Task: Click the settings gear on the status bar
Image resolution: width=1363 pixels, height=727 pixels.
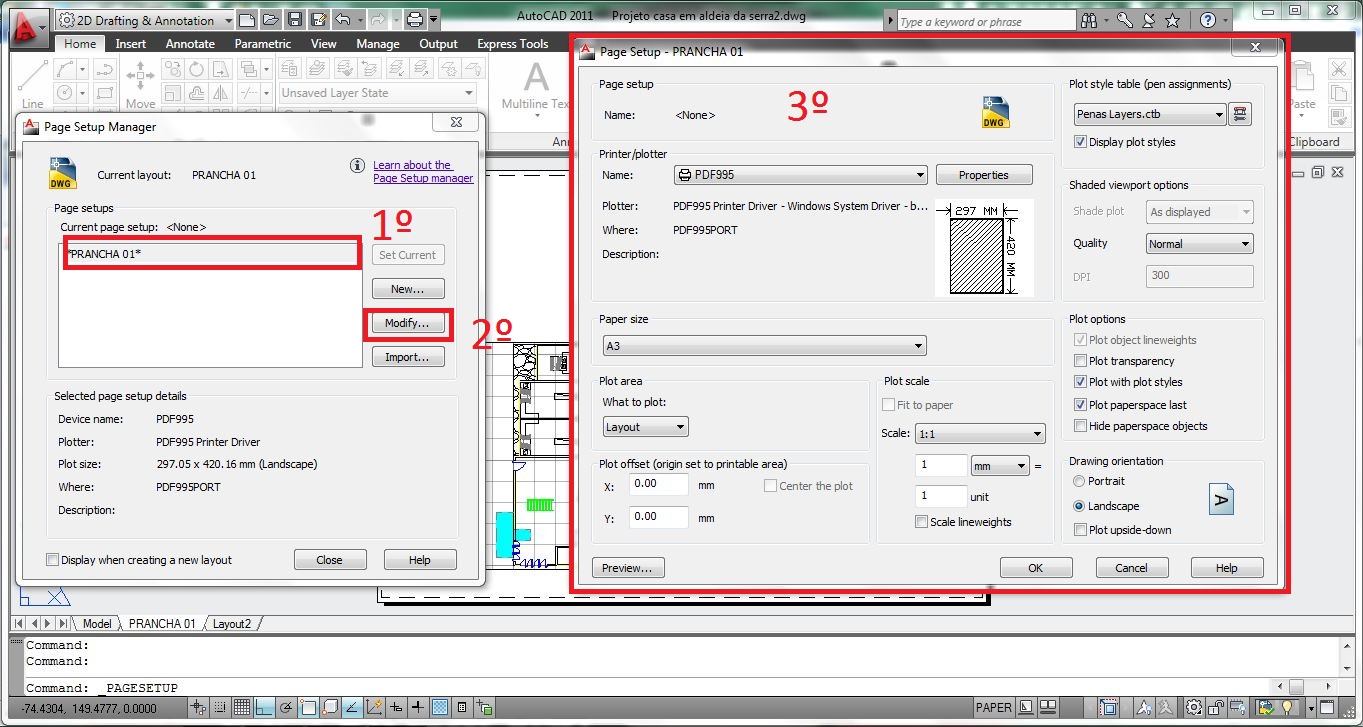Action: (x=1194, y=708)
